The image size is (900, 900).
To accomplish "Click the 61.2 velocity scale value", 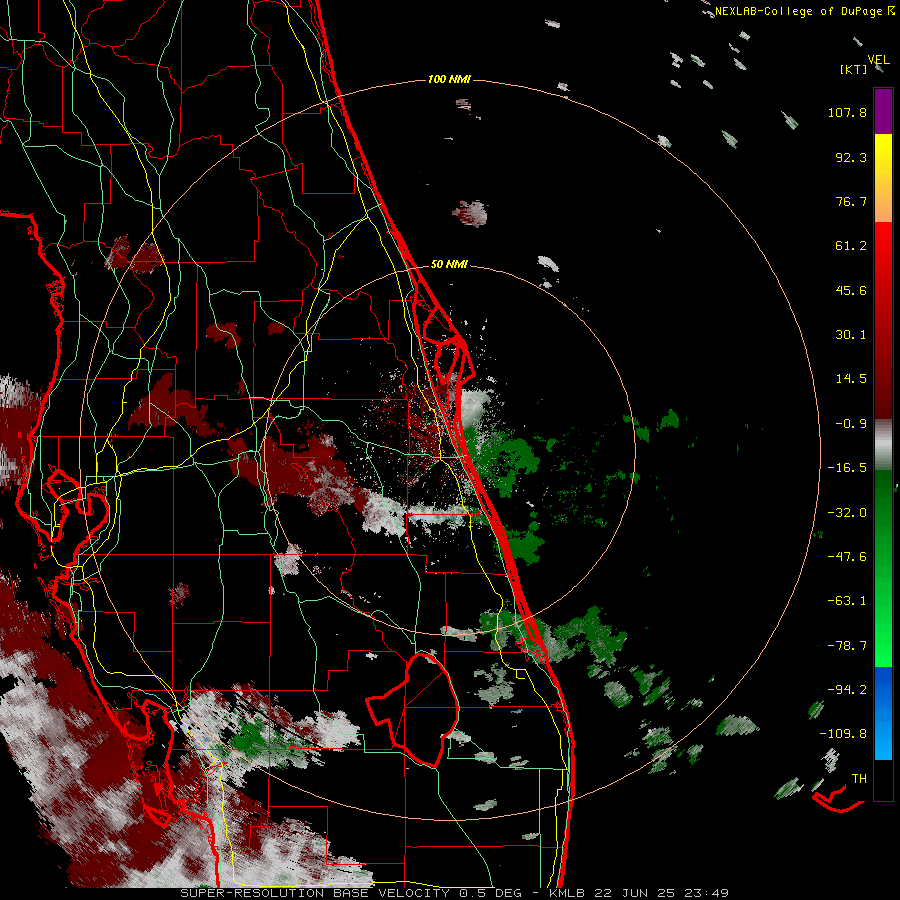I will [x=851, y=246].
